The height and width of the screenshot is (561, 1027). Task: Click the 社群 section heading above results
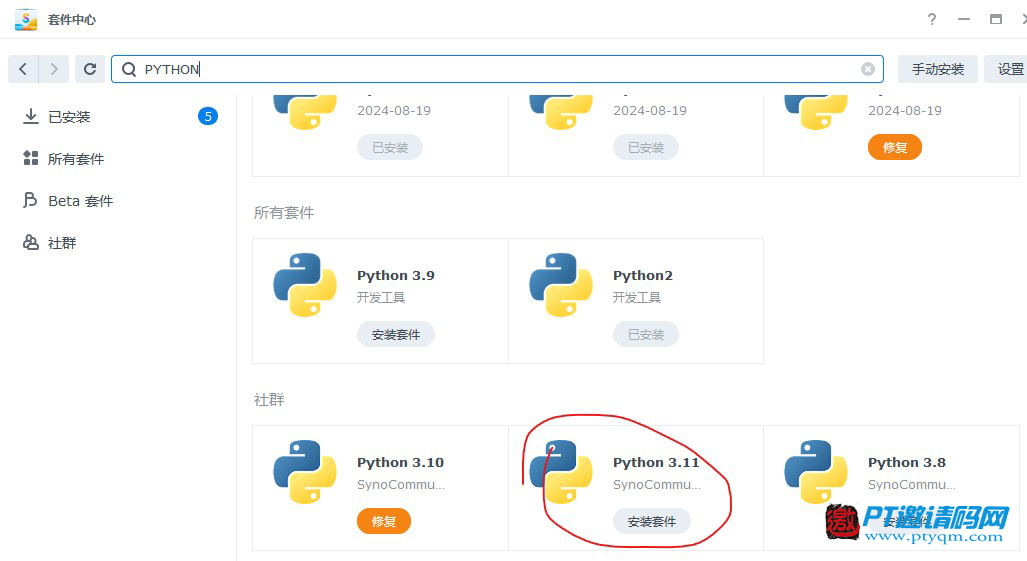pyautogui.click(x=269, y=399)
